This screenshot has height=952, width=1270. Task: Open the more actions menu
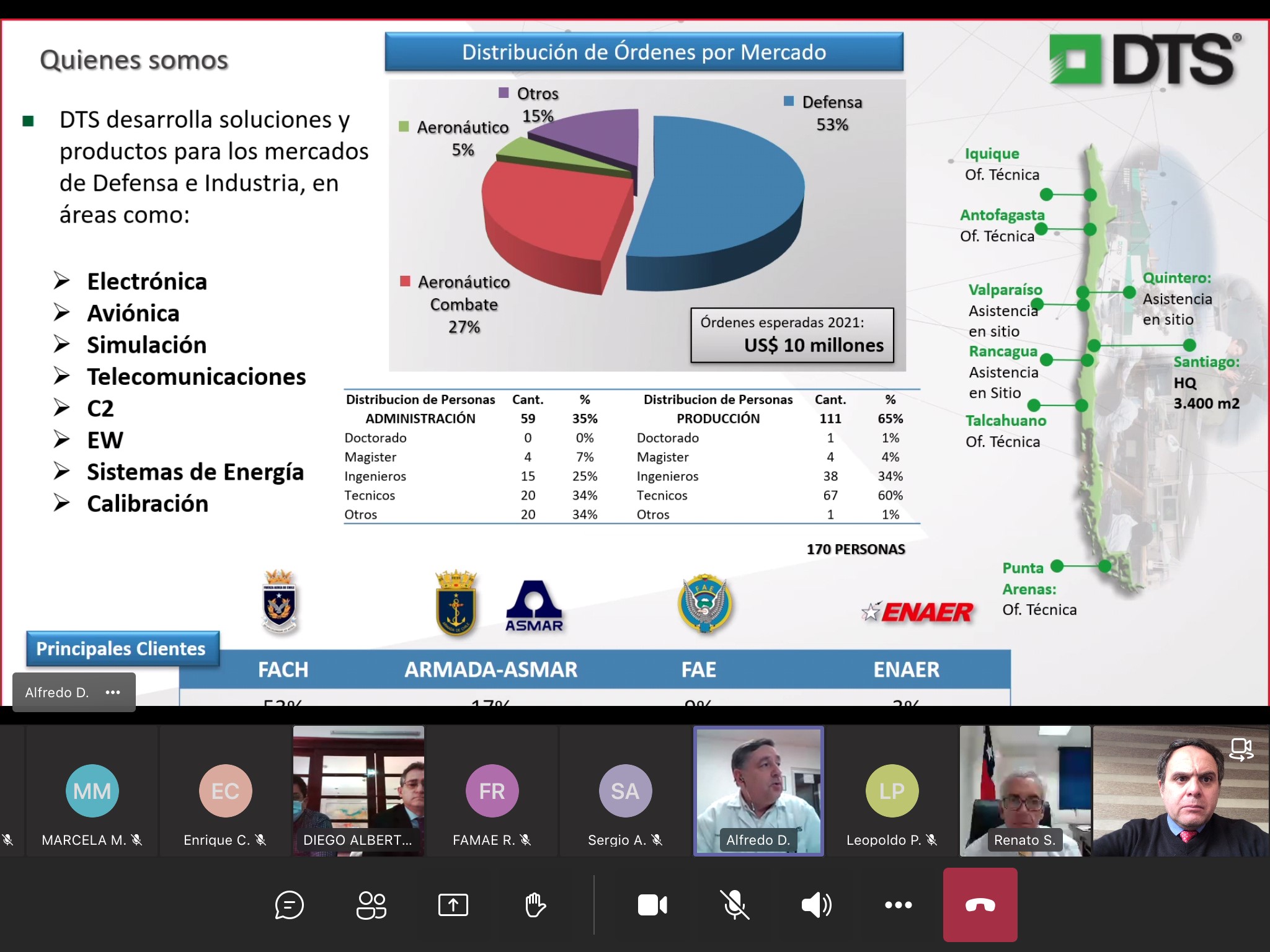899,905
